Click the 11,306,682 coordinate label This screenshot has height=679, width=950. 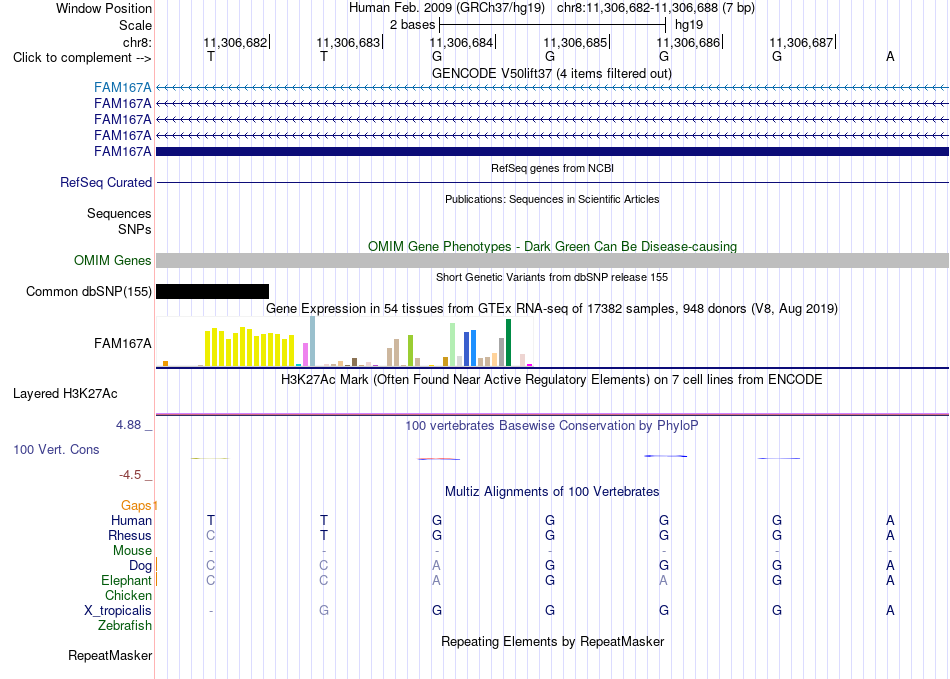(235, 42)
